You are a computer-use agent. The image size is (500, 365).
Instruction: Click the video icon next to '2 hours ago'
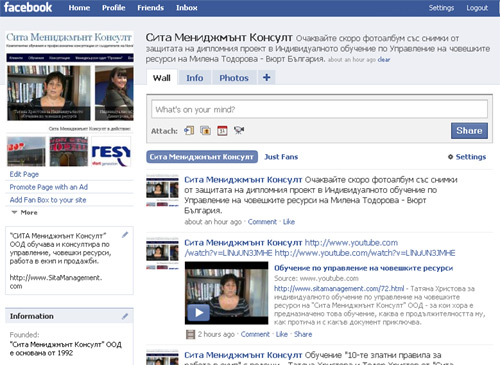click(190, 334)
